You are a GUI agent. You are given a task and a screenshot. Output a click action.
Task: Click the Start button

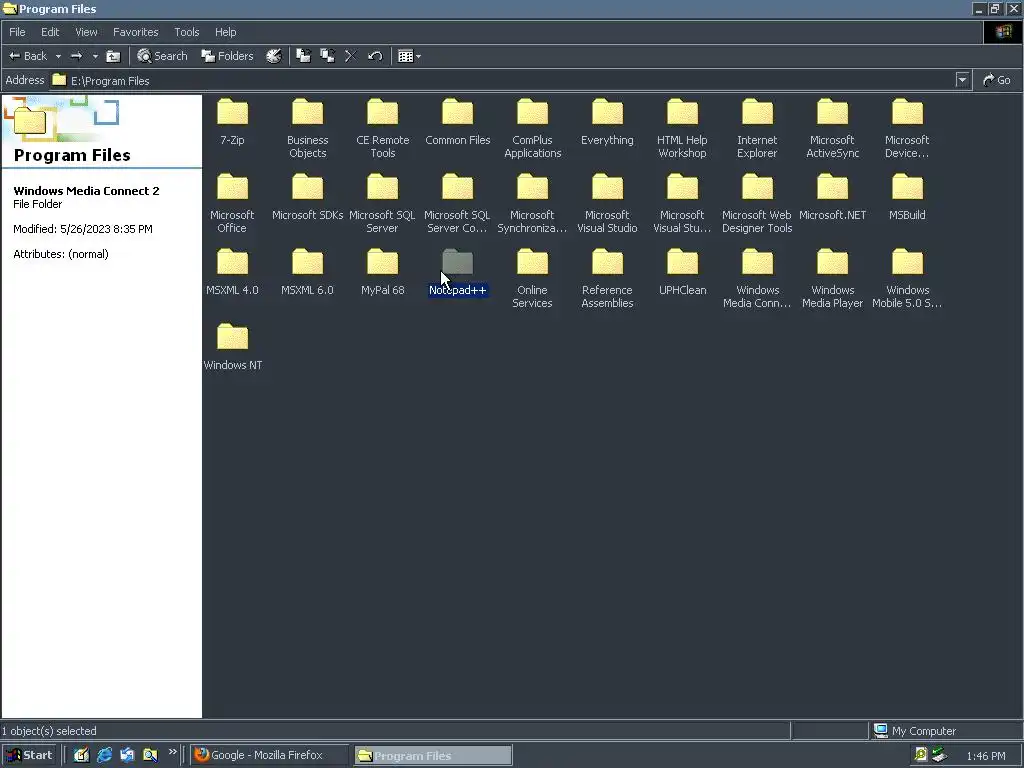29,756
